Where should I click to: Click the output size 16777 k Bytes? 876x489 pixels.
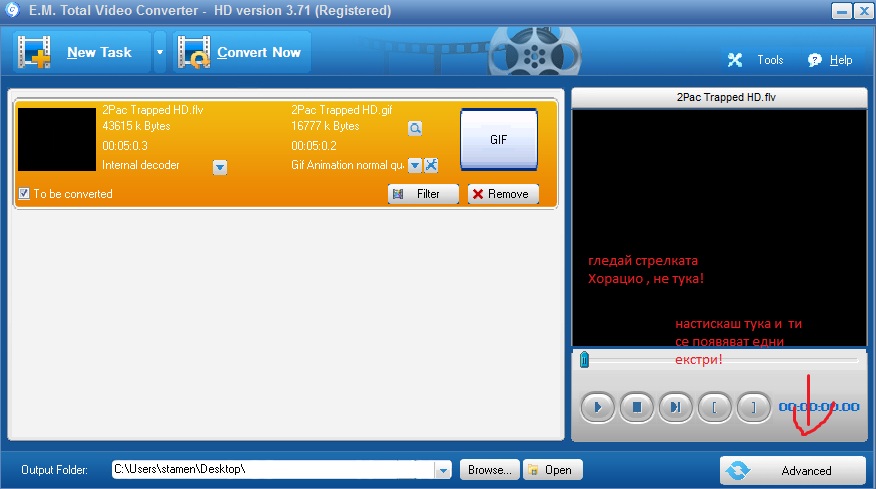tap(325, 126)
